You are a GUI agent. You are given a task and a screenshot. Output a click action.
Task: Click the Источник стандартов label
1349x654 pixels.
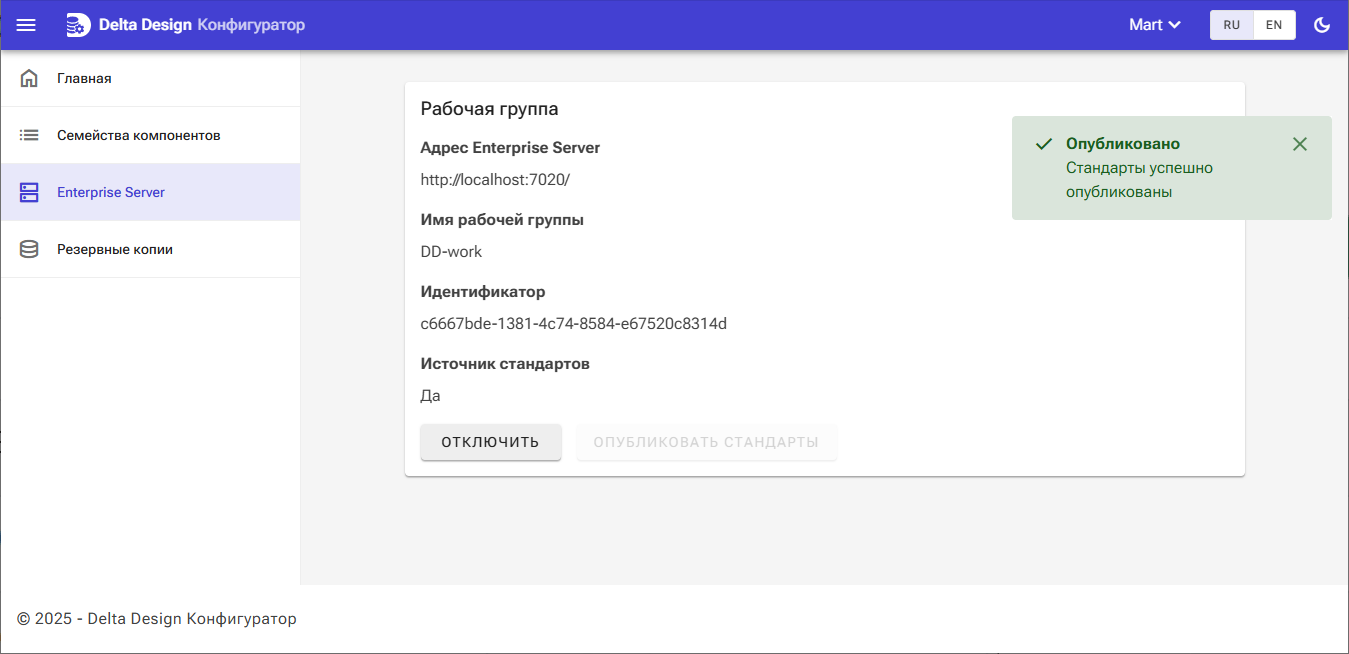[x=505, y=364]
